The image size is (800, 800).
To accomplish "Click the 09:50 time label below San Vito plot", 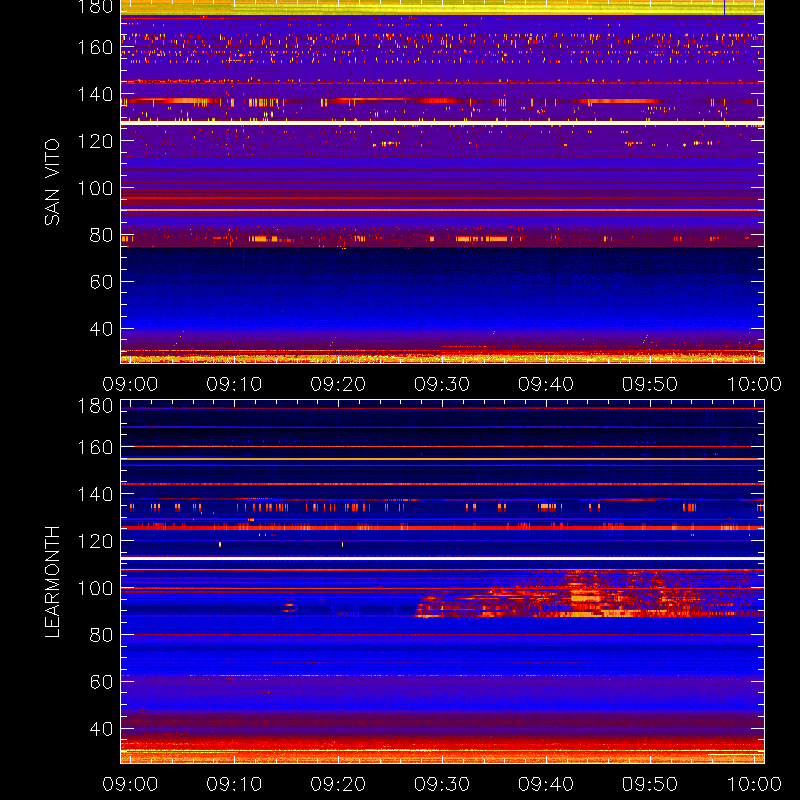I will (x=650, y=384).
